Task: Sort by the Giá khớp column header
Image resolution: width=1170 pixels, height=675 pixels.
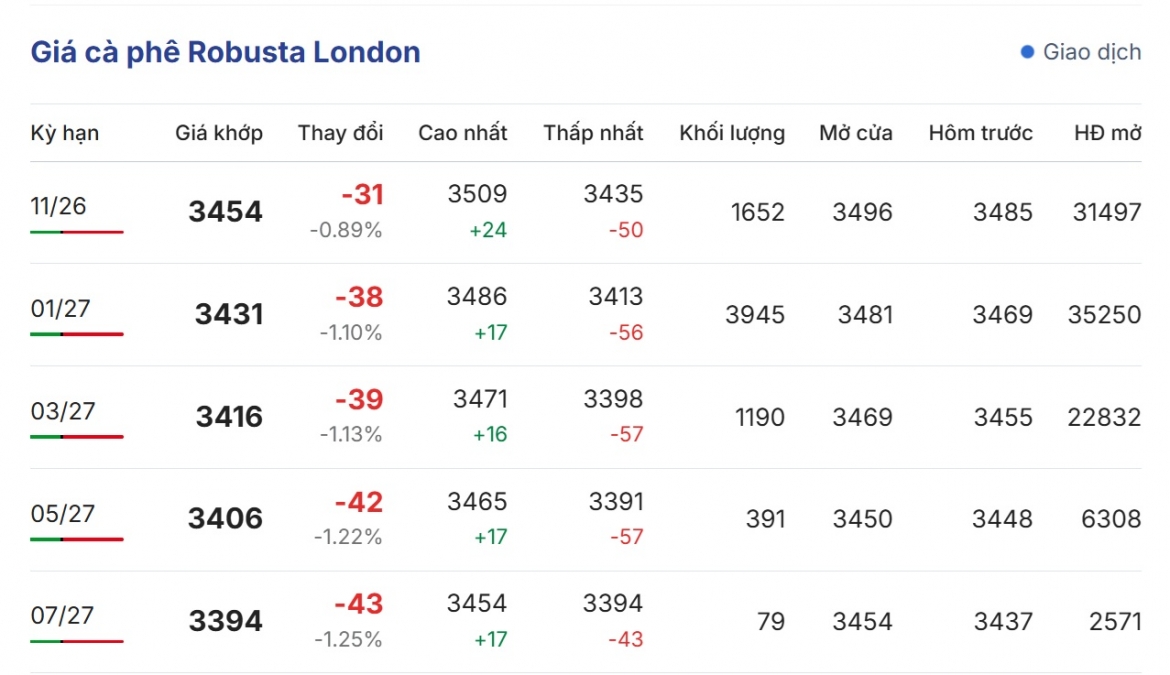Action: tap(219, 133)
